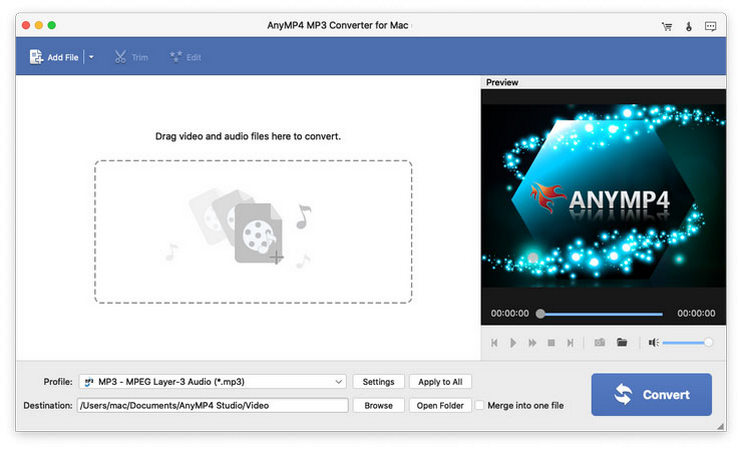Click Apply to All button
The width and height of the screenshot is (742, 450).
tap(440, 382)
